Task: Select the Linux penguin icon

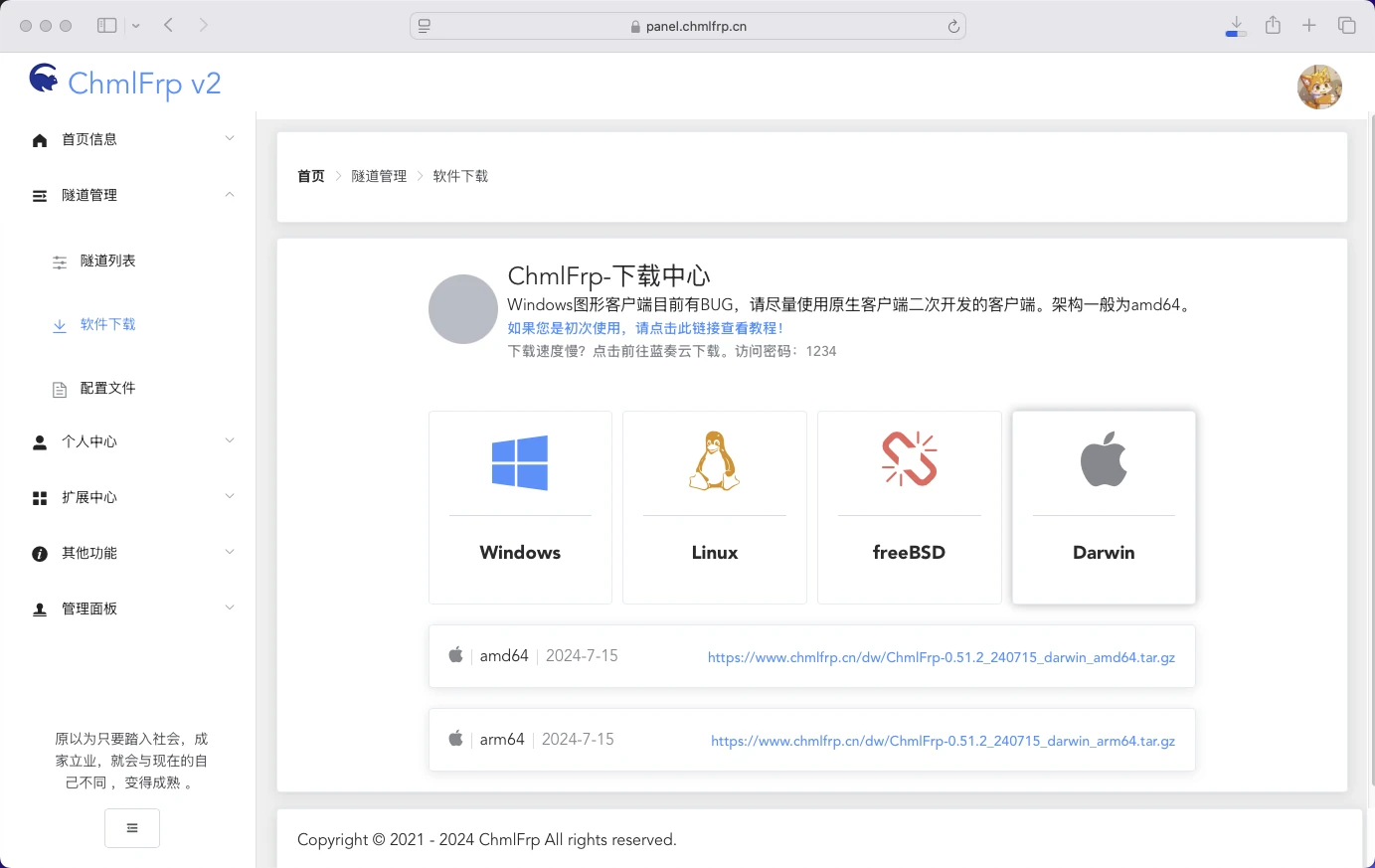Action: coord(714,459)
